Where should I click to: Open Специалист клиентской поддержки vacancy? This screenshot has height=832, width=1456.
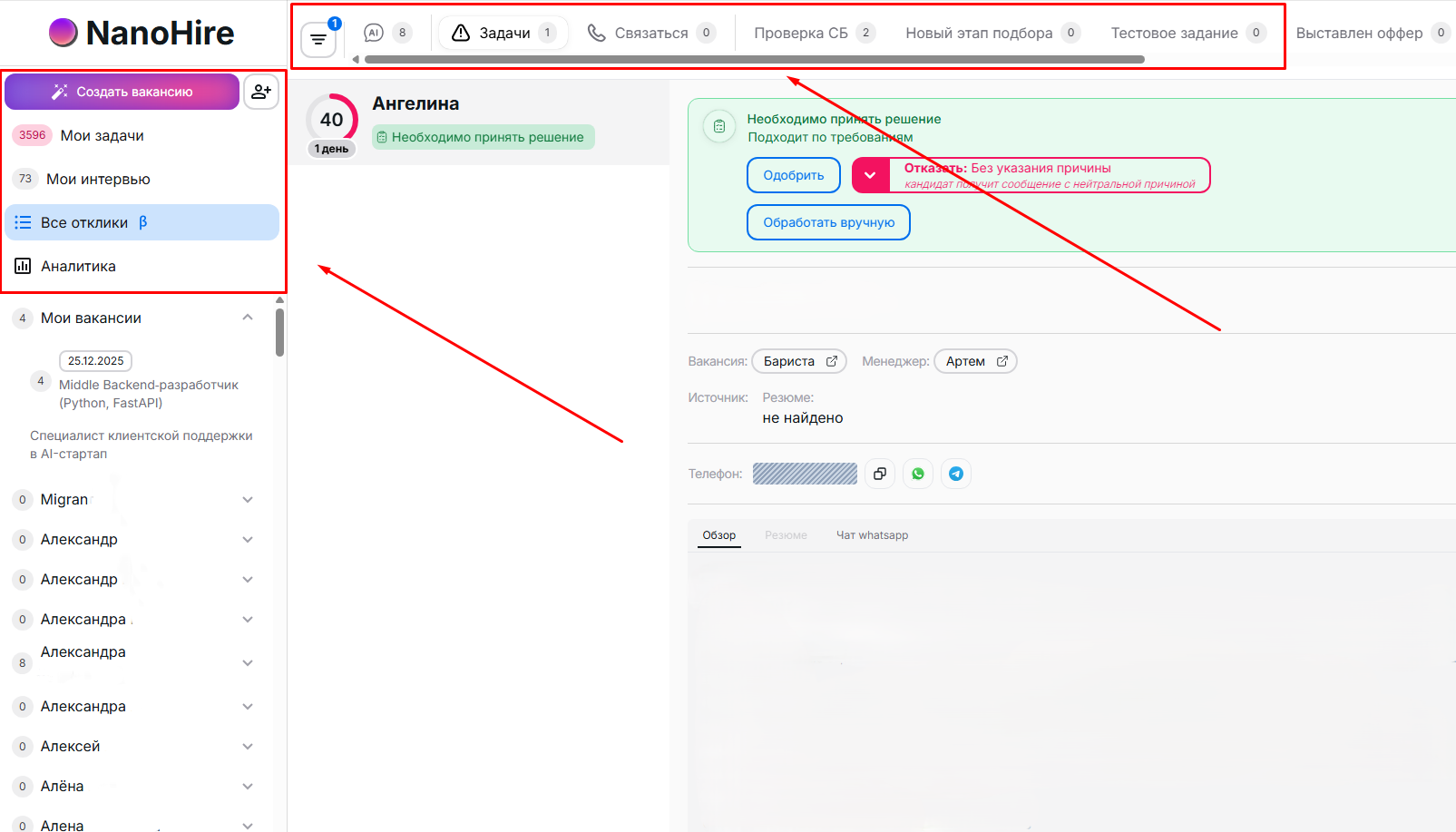click(x=142, y=445)
